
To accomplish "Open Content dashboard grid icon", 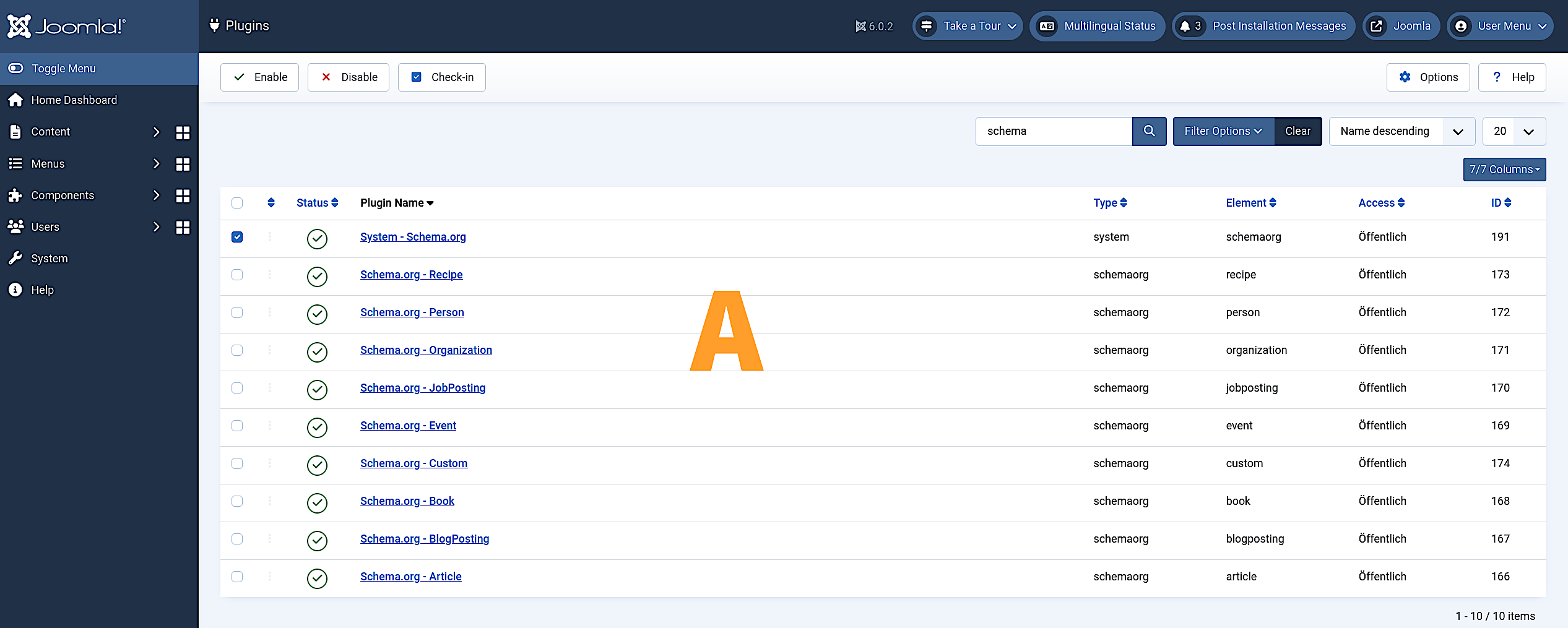I will [x=183, y=132].
